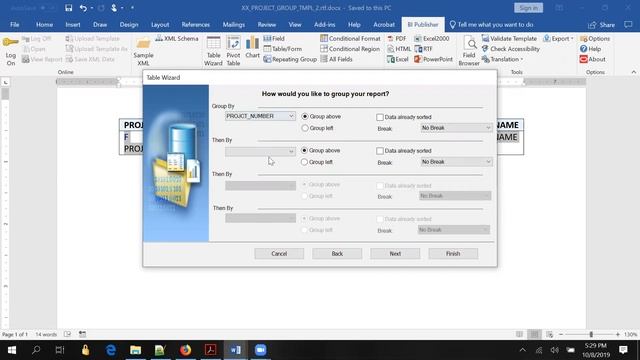Expand the Translation dropdown
This screenshot has height=360, width=640.
pos(503,59)
